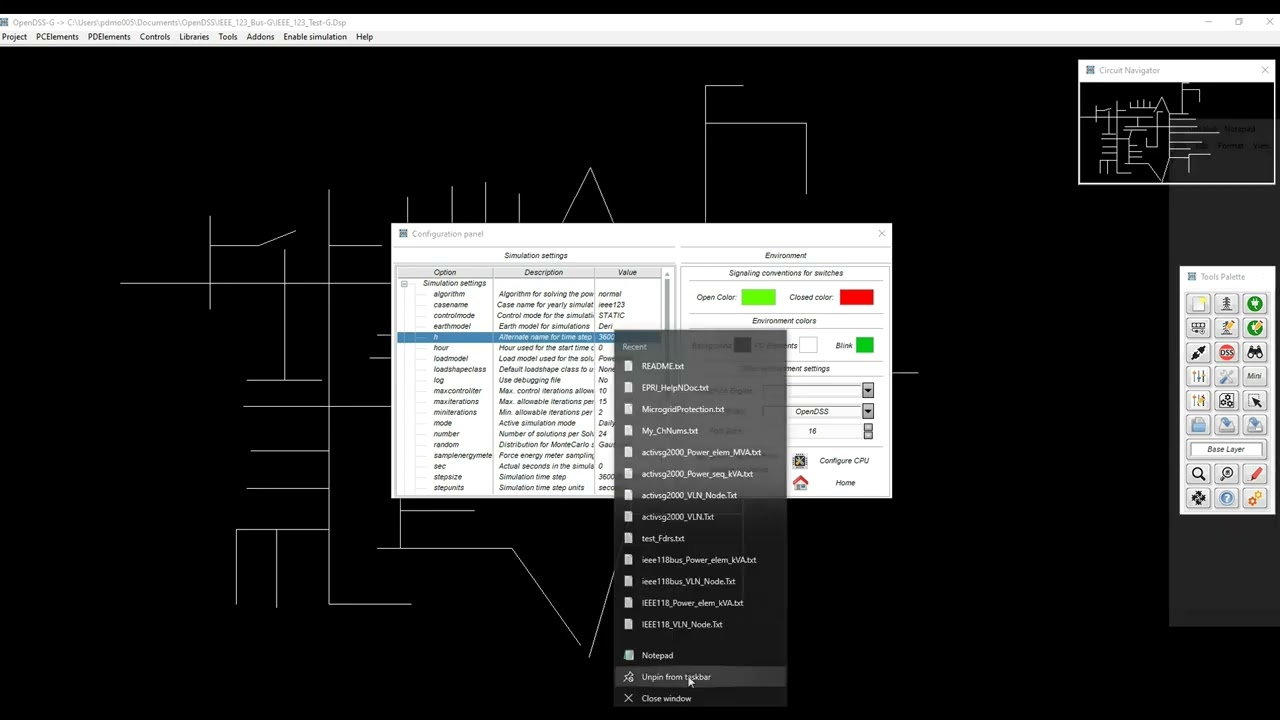This screenshot has width=1280, height=720.
Task: Expand the dropdown above the OpenDSS combo
Action: point(868,390)
